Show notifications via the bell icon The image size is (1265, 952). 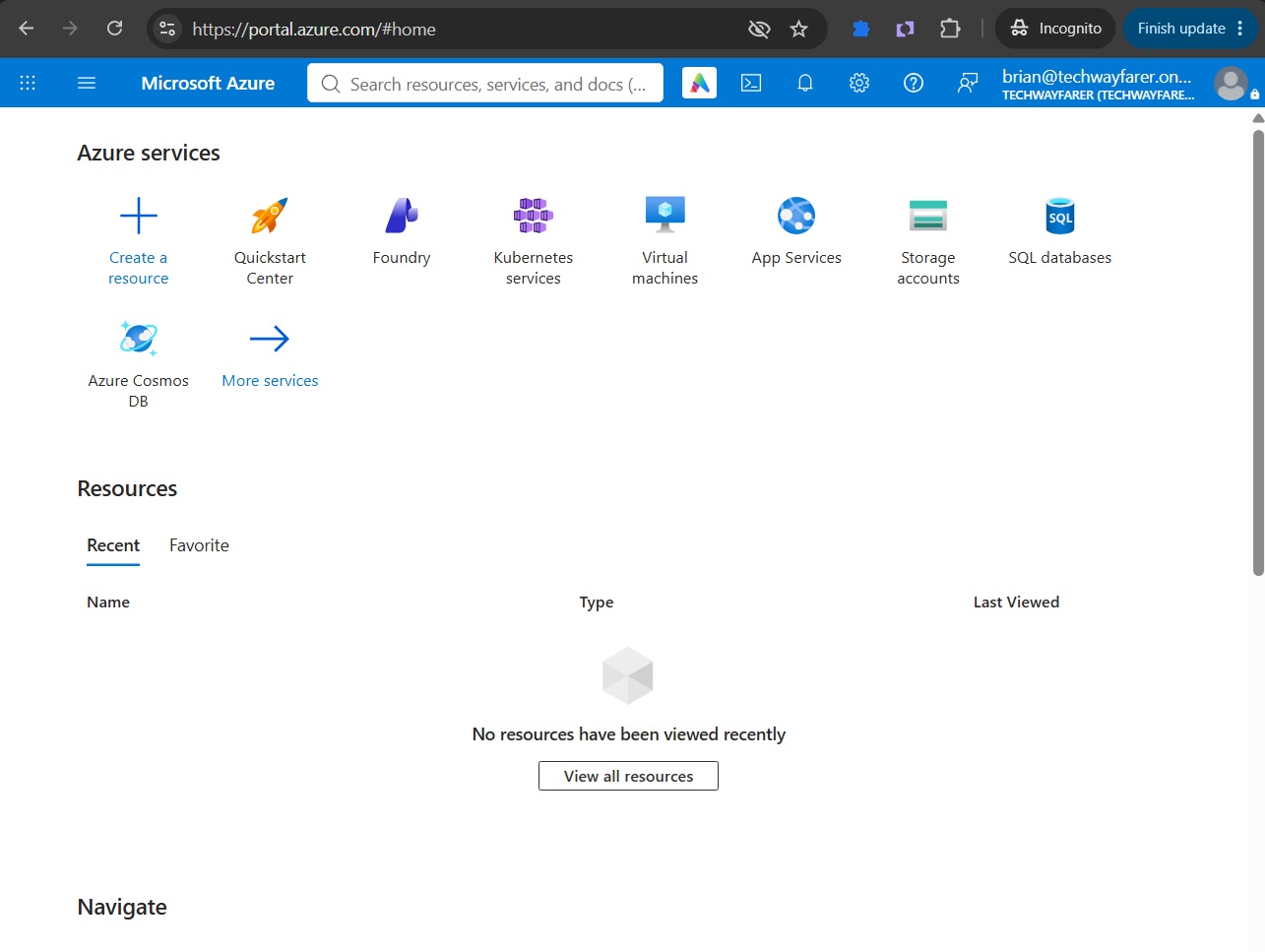805,84
